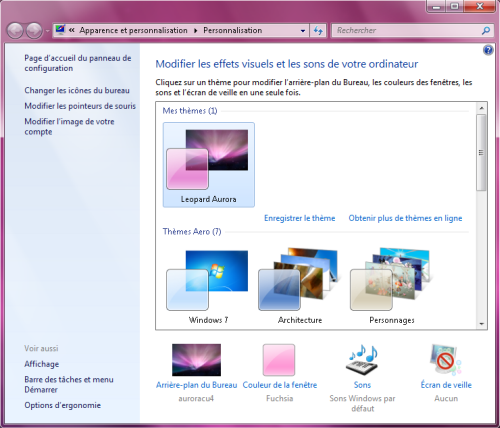Open the Sons link
Screen dimensions: 500x428
coord(362,385)
